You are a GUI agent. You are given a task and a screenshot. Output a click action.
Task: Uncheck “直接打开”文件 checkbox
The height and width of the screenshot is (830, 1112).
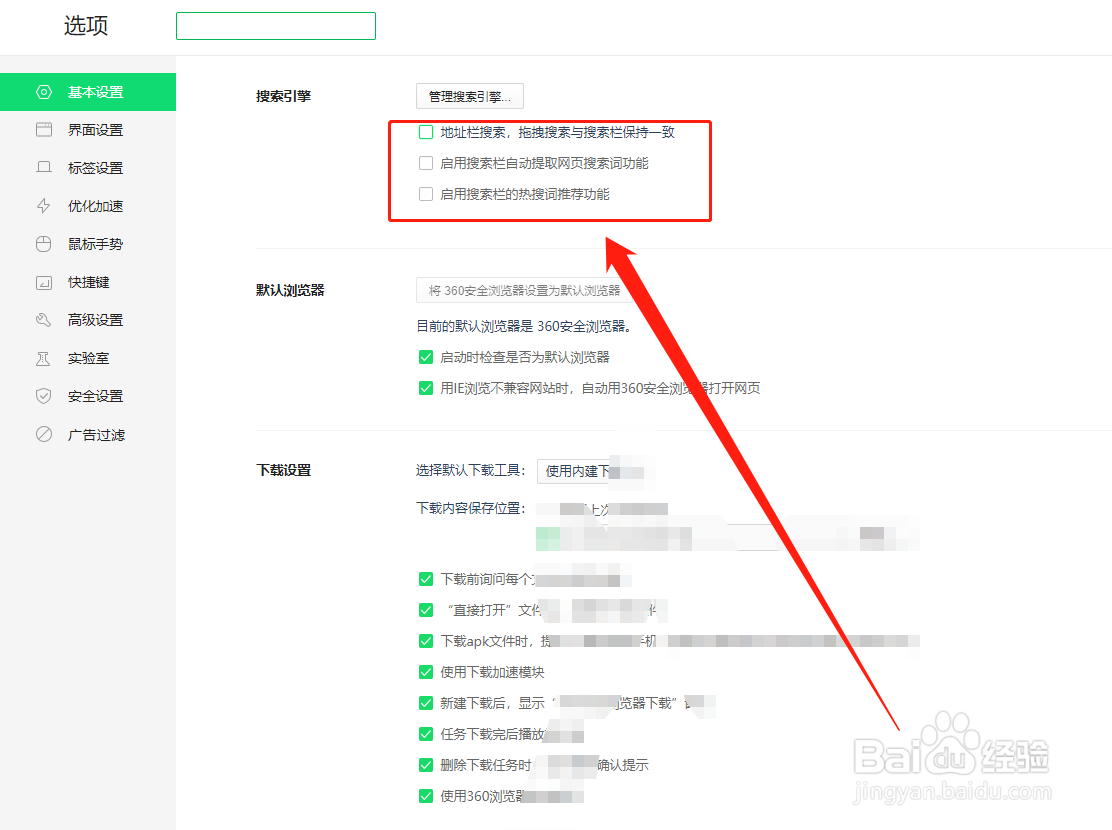pyautogui.click(x=426, y=610)
